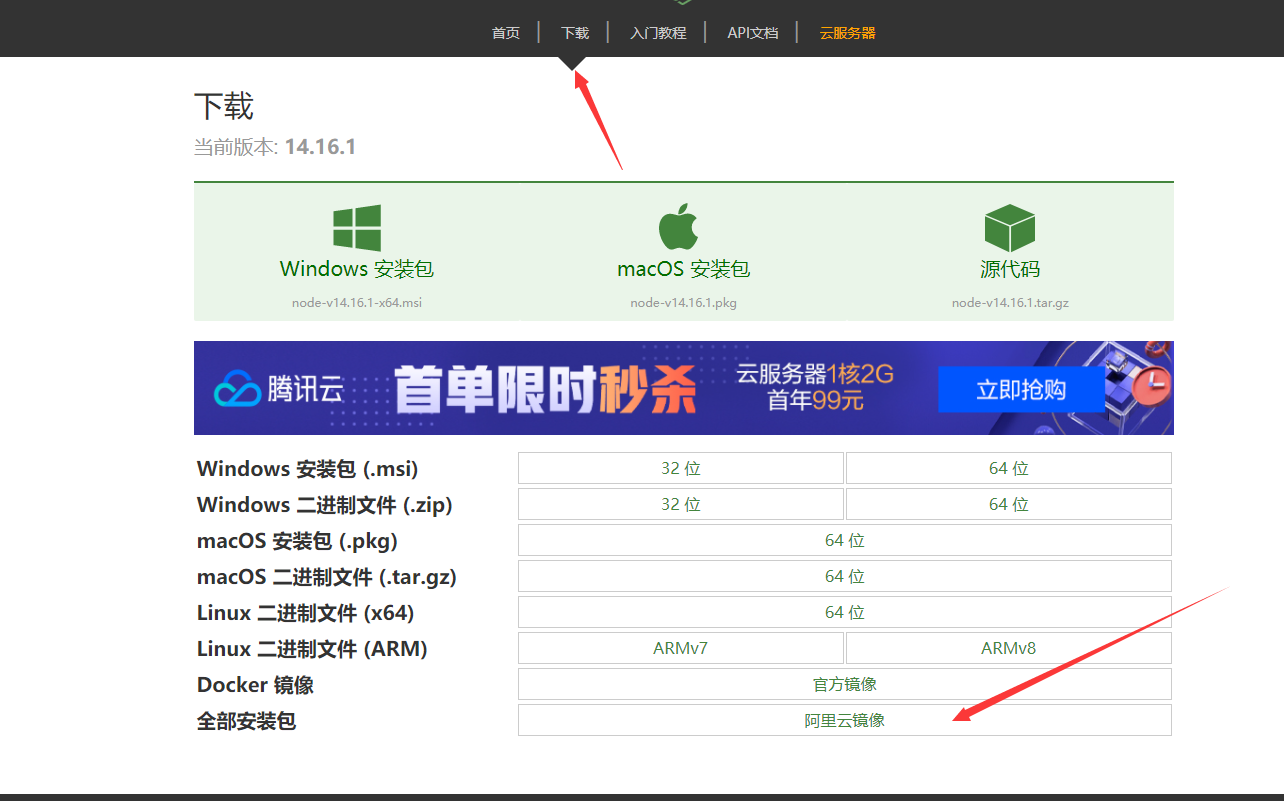Open the 官方镜像 Docker link
The height and width of the screenshot is (801, 1284).
click(x=845, y=684)
